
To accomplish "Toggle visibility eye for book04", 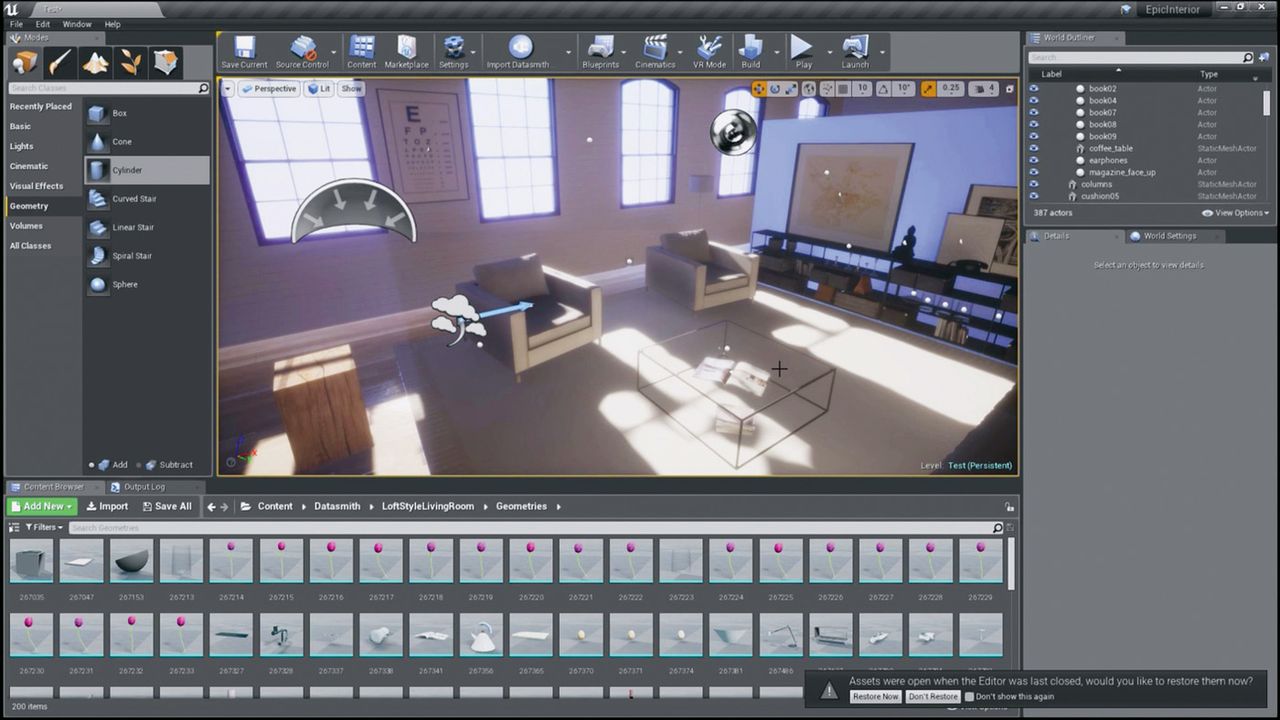I will 1034,100.
